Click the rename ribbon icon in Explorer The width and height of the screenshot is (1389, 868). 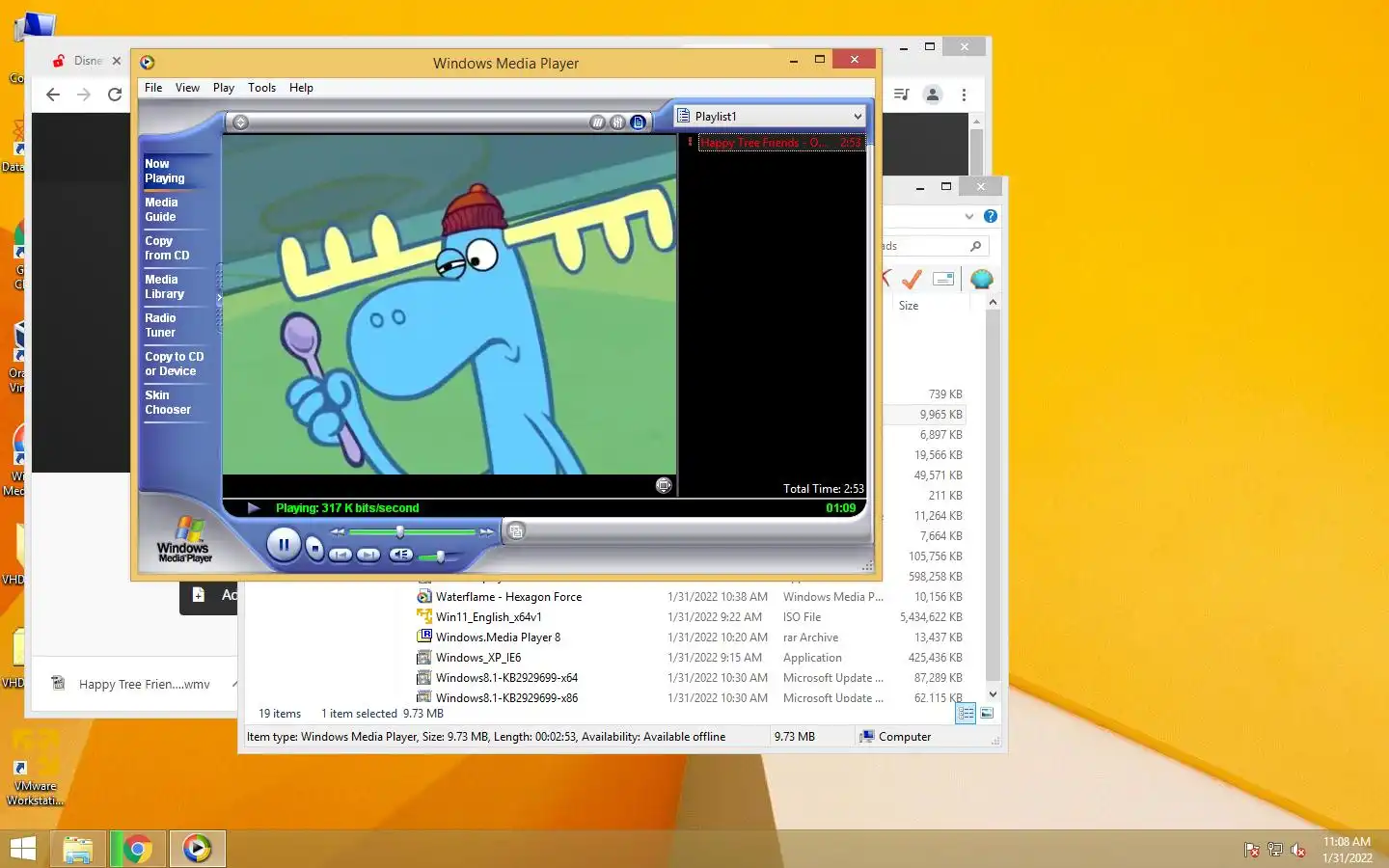(943, 279)
